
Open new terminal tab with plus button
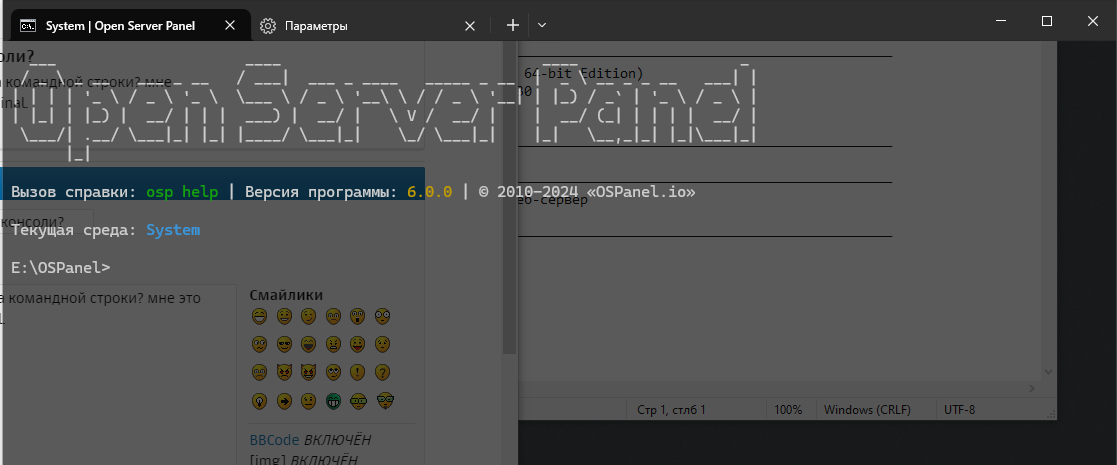[512, 26]
